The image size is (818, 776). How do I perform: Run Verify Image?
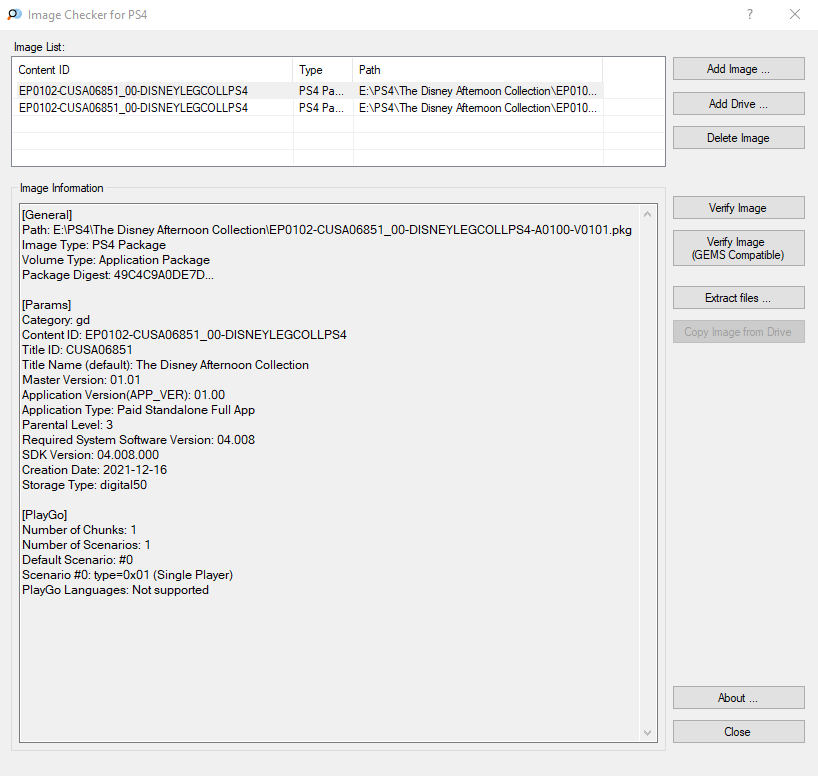(738, 208)
